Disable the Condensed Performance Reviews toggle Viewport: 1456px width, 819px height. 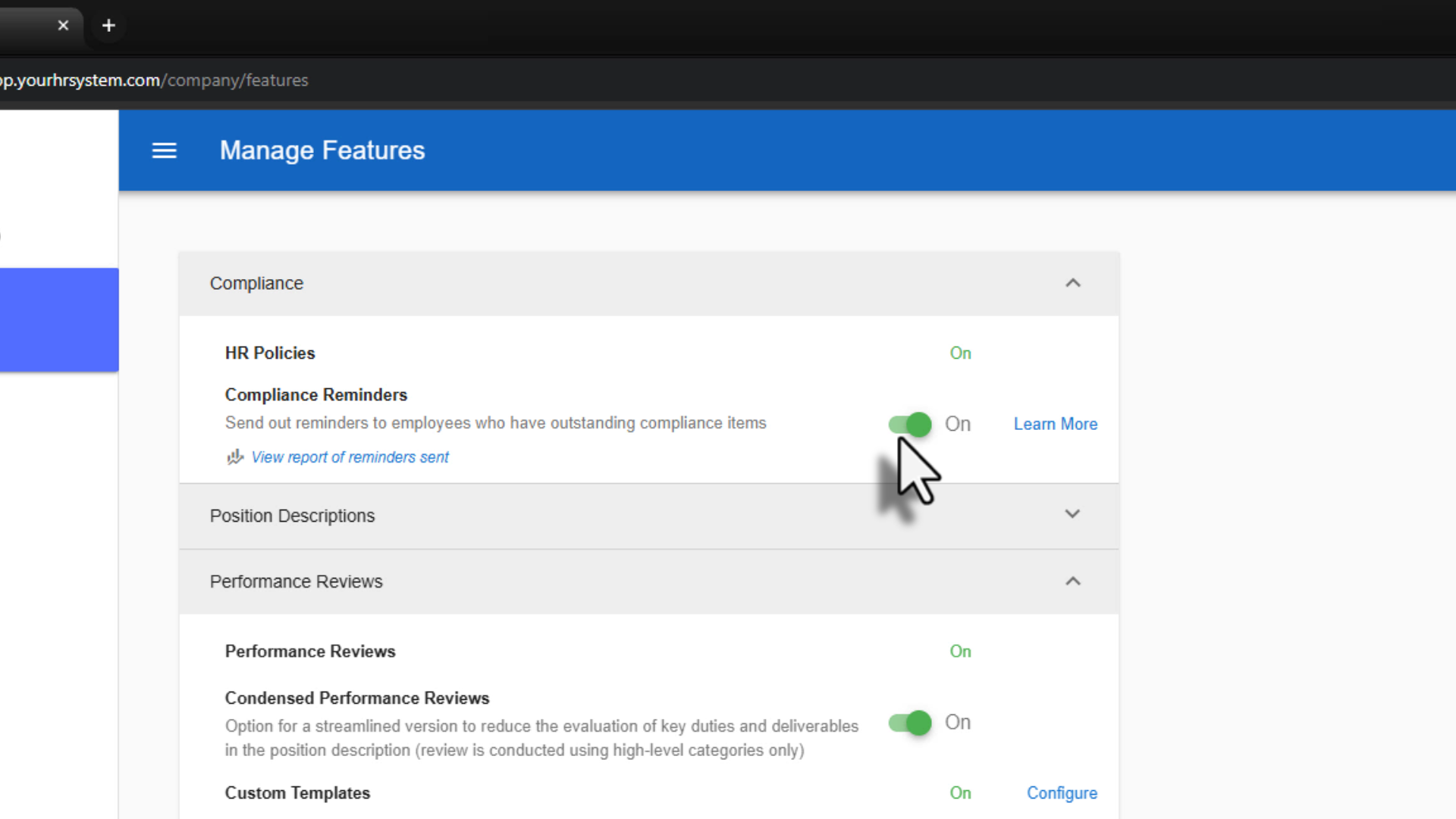coord(910,723)
